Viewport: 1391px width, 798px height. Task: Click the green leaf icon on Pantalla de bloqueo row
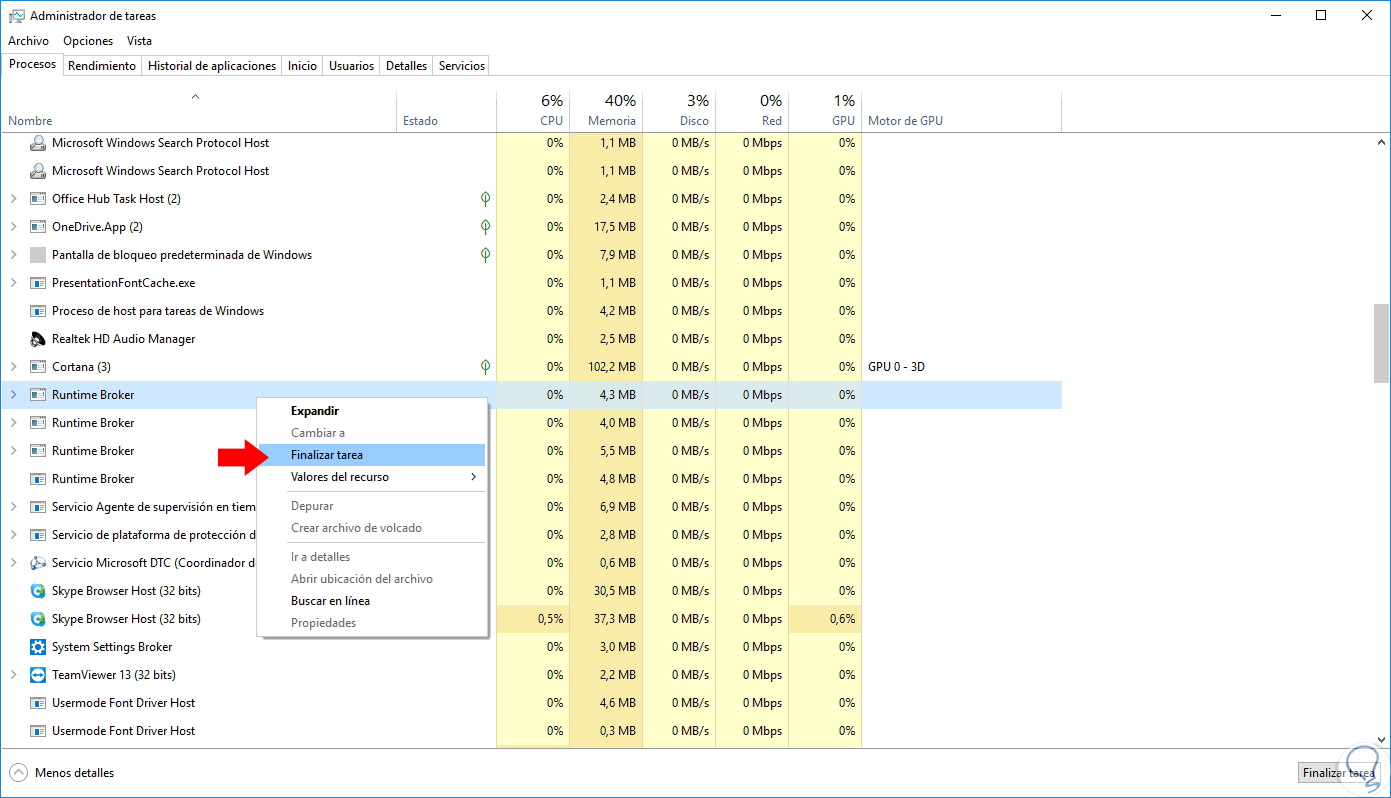point(485,255)
